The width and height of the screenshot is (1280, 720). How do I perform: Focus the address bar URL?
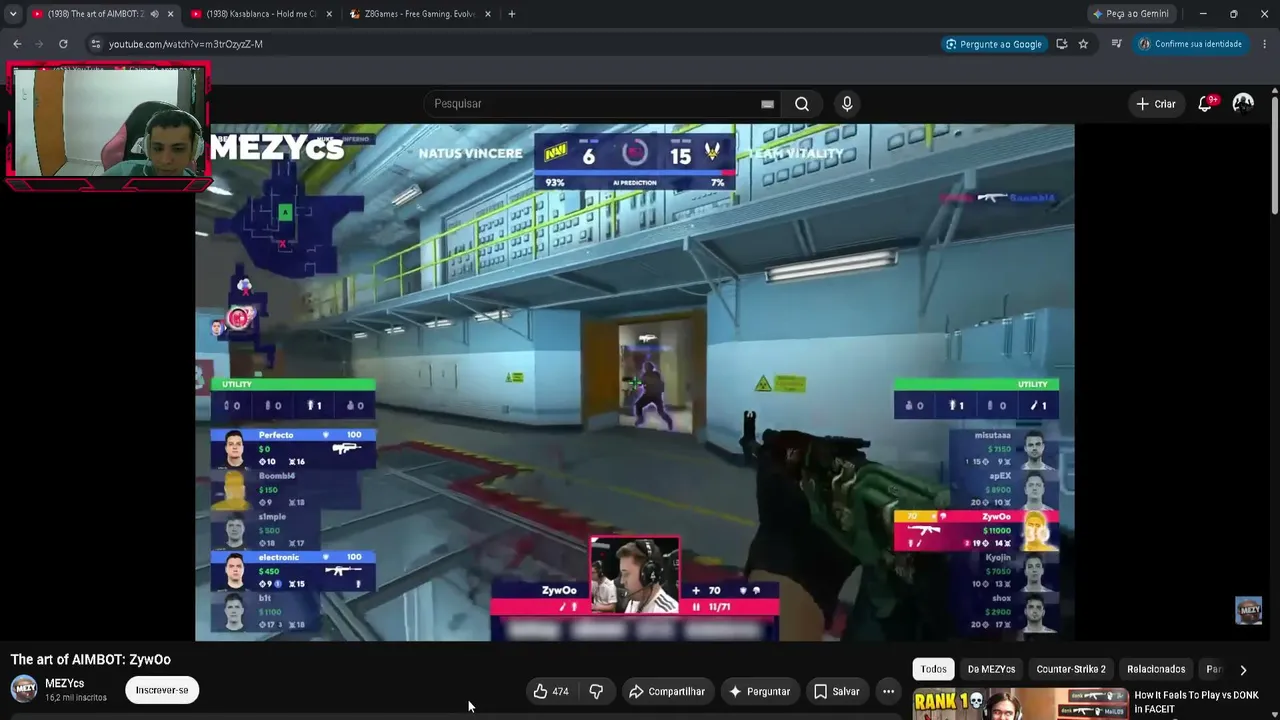[186, 44]
